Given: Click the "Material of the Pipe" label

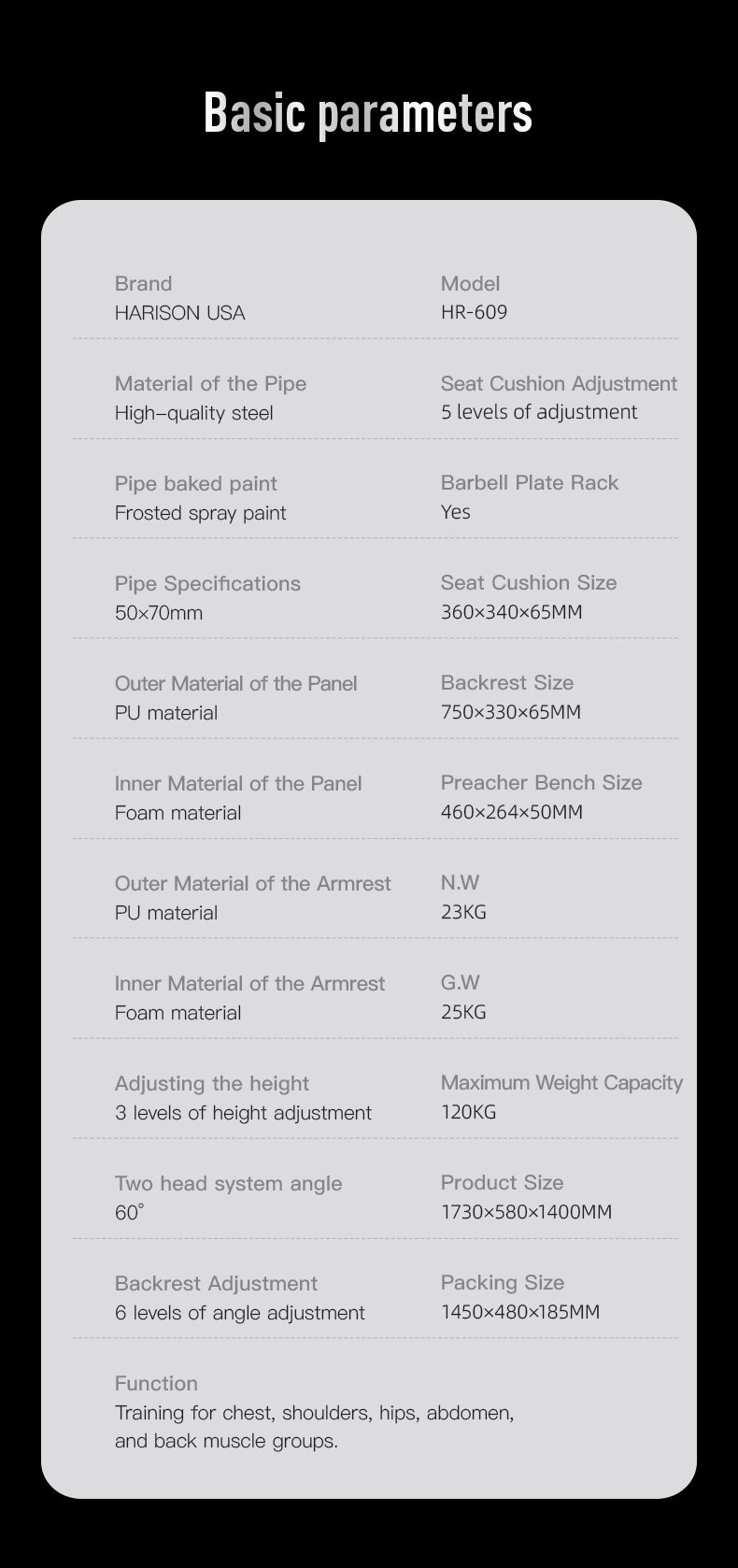Looking at the screenshot, I should [x=210, y=384].
